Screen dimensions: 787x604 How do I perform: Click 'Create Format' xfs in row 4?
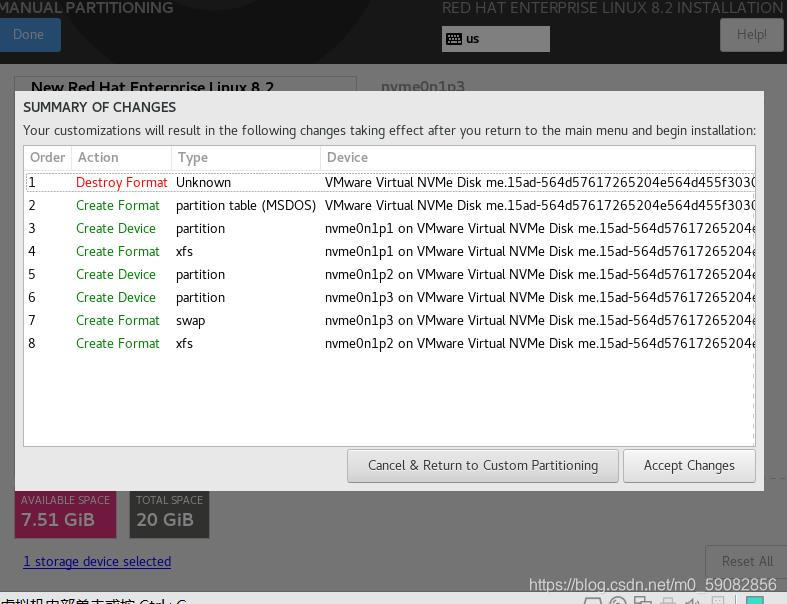pos(118,252)
